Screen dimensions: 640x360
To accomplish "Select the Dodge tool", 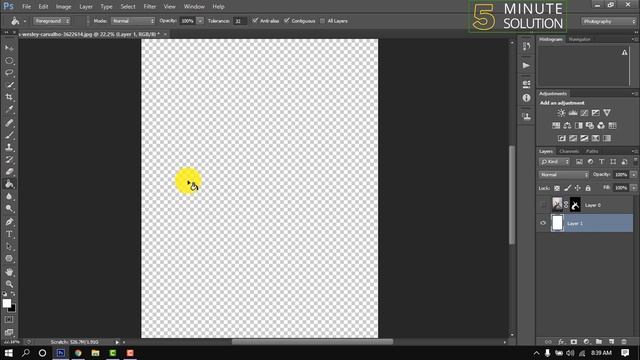I will coord(9,209).
